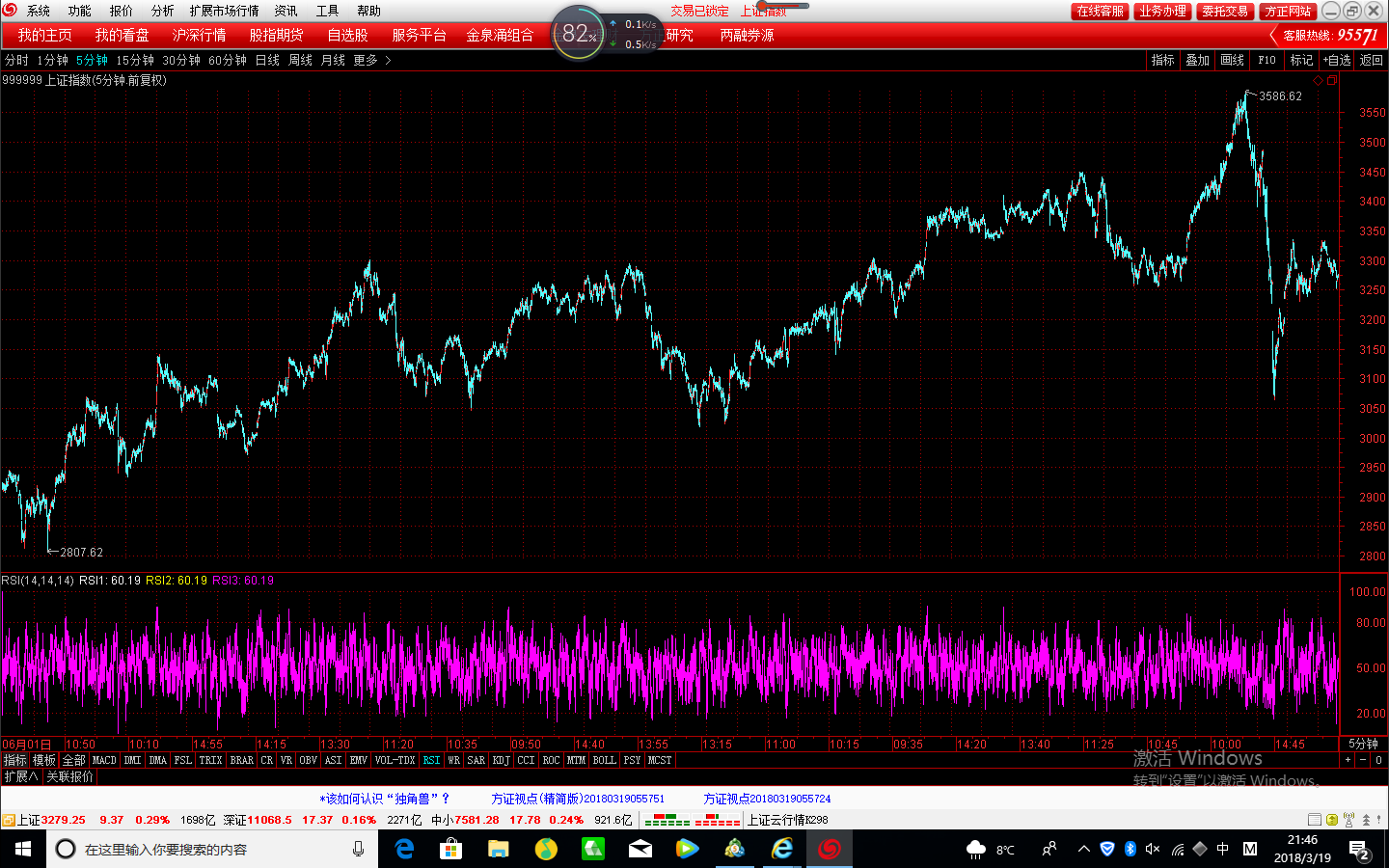Select 15分钟 chart period
1389x868 pixels.
point(135,60)
